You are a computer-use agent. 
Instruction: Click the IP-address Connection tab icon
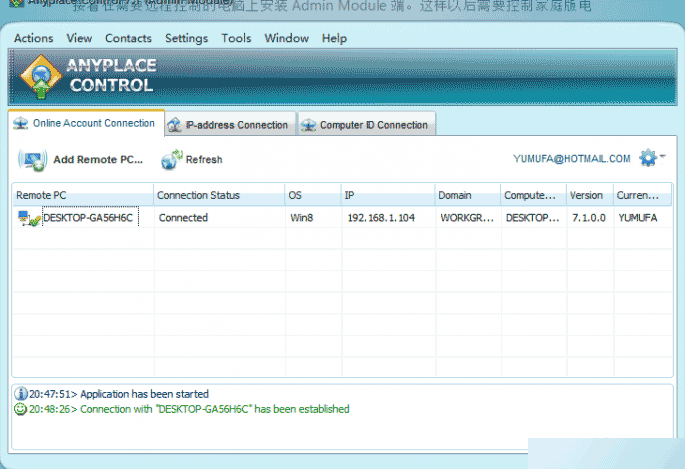click(x=175, y=125)
